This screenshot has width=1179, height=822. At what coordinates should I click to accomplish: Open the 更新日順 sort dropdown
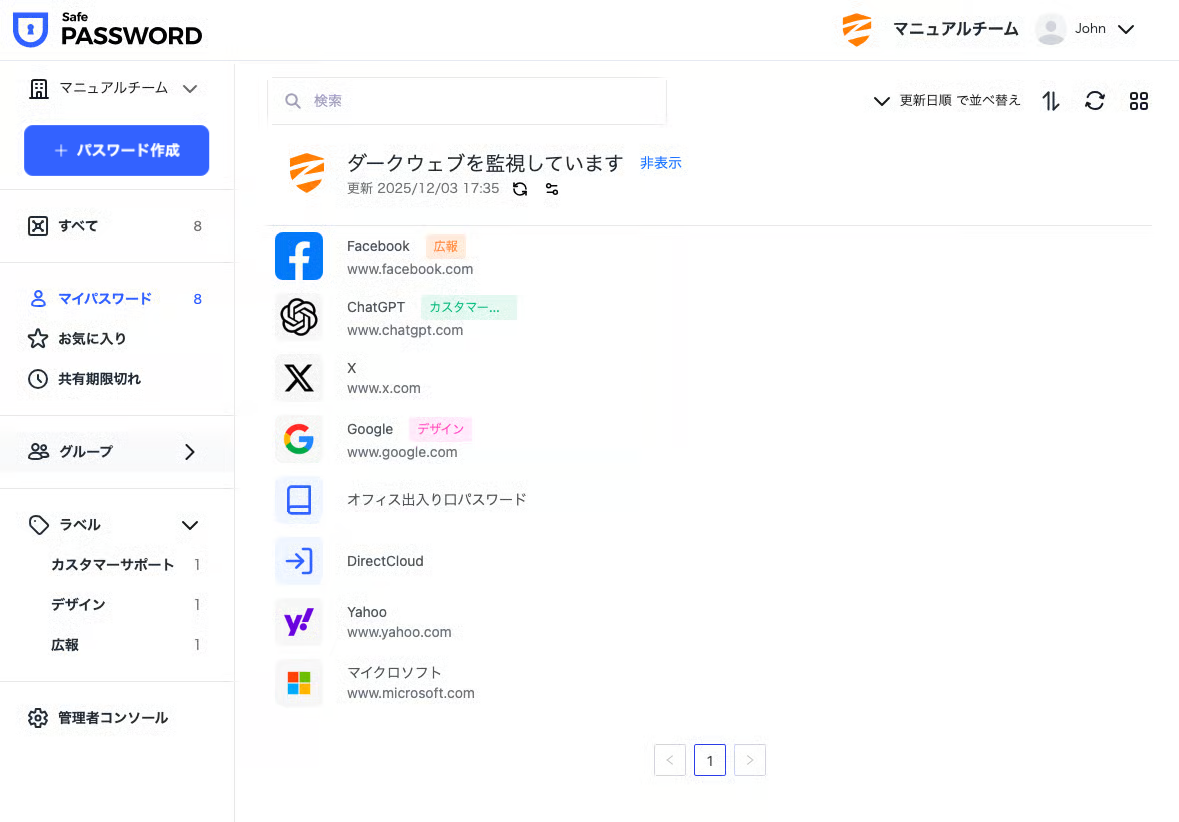pos(947,101)
